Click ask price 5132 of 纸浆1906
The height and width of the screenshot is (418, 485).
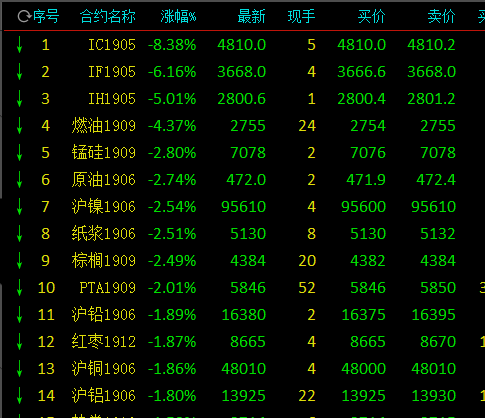(438, 234)
